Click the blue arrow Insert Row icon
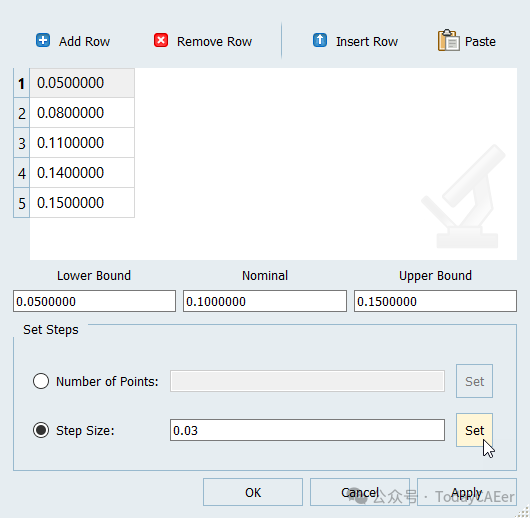 320,40
